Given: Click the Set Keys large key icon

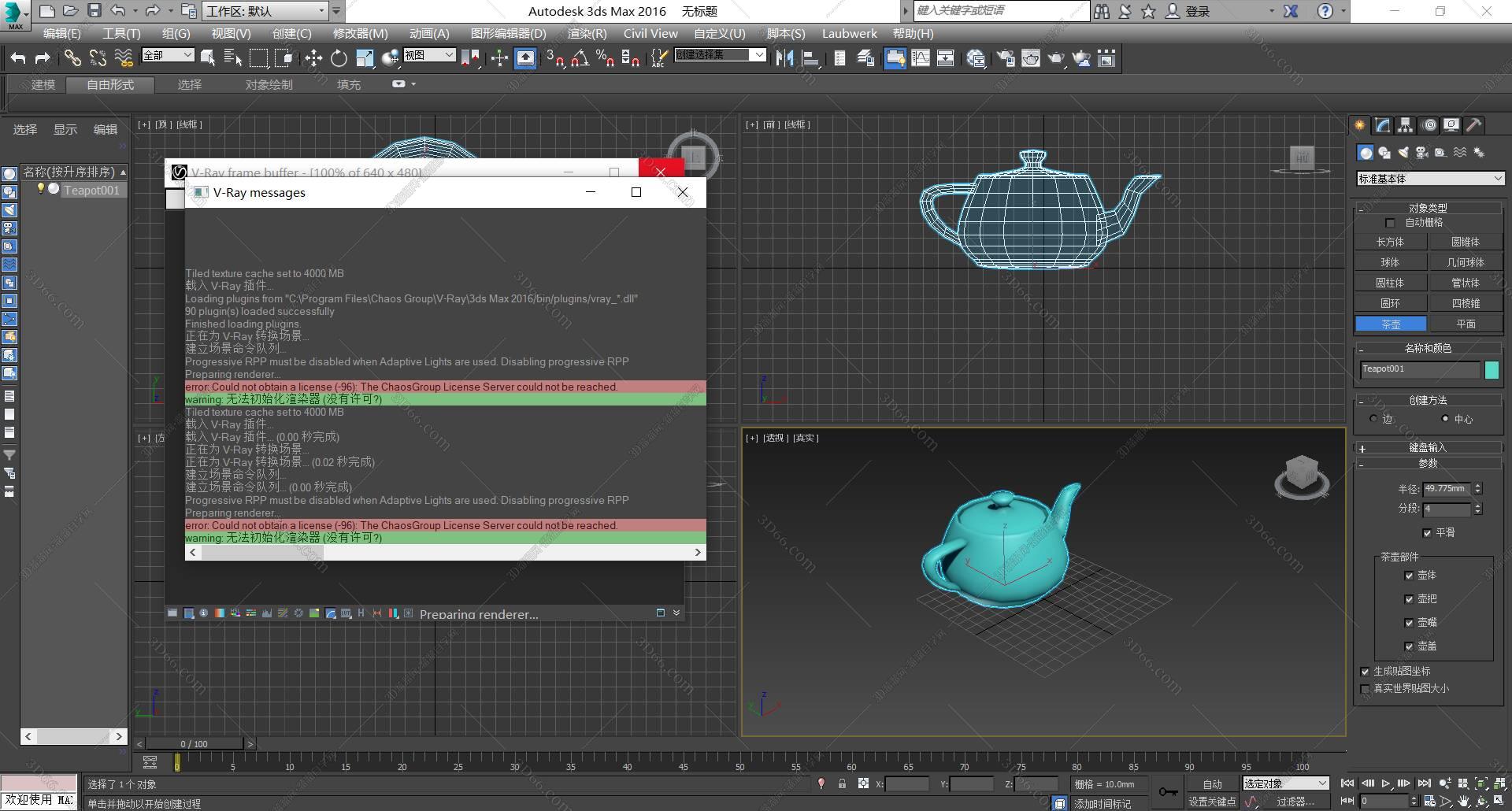Looking at the screenshot, I should 1168,792.
